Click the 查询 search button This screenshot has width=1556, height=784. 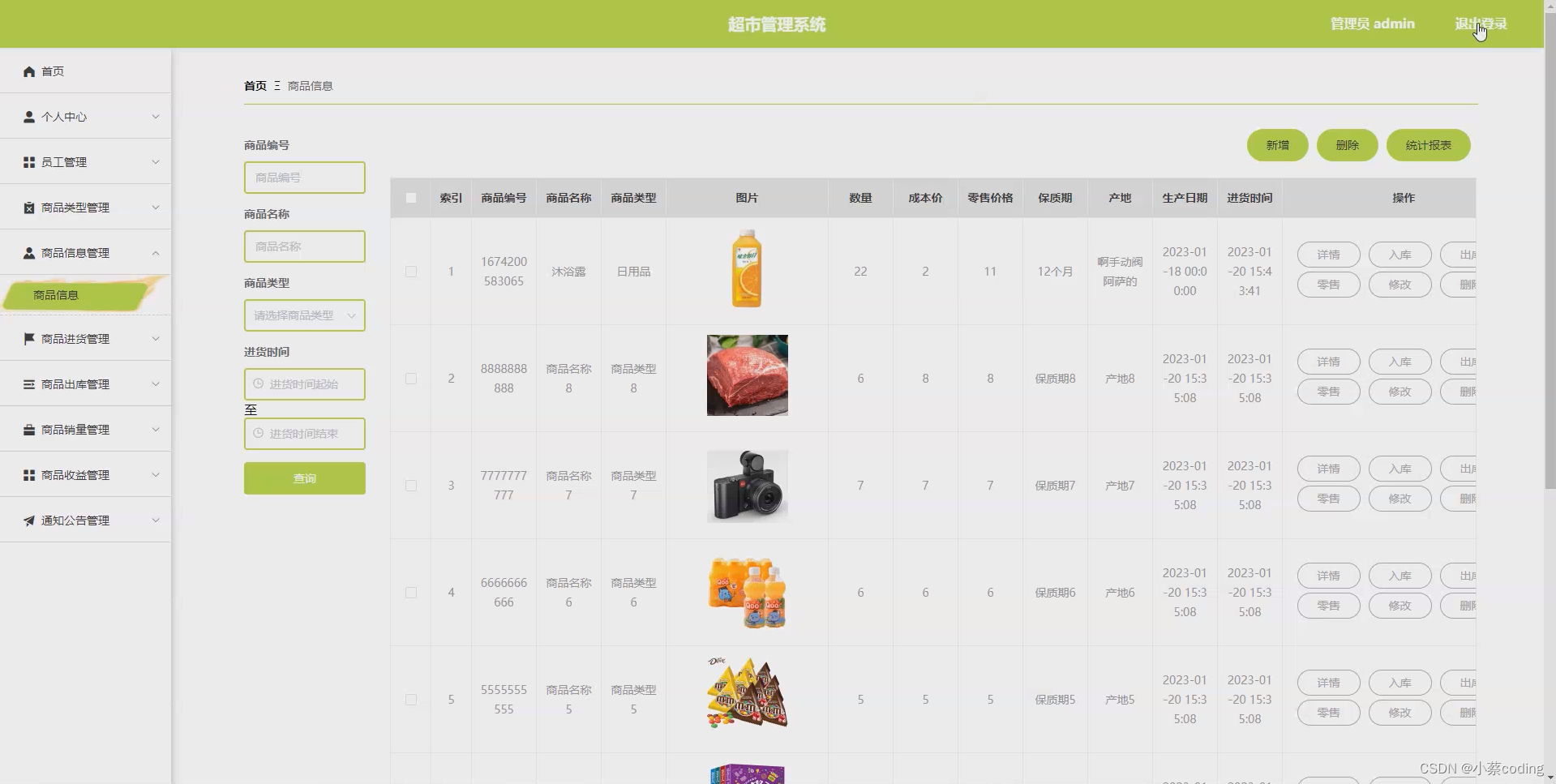click(x=305, y=478)
